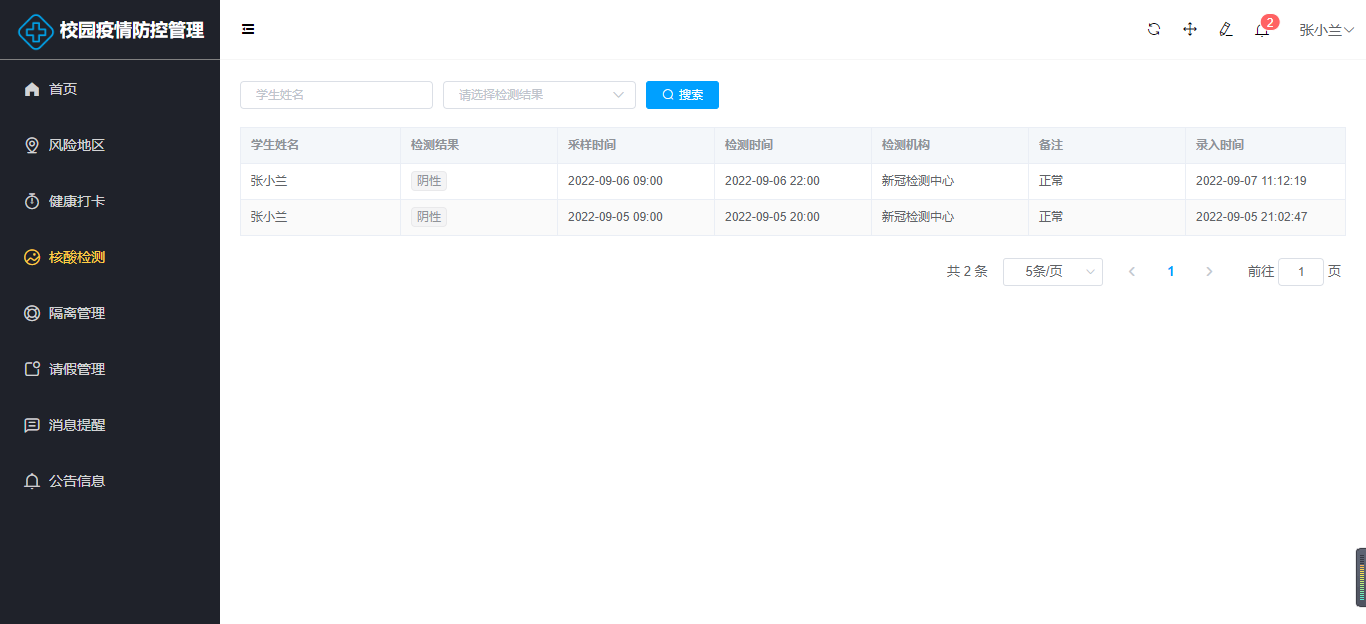This screenshot has height=624, width=1366.
Task: Open the notification bell with badge
Action: [x=1262, y=30]
